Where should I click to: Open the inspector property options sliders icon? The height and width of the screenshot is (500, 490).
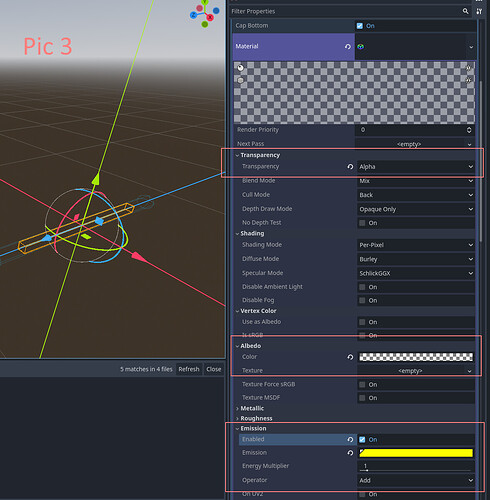pos(479,11)
